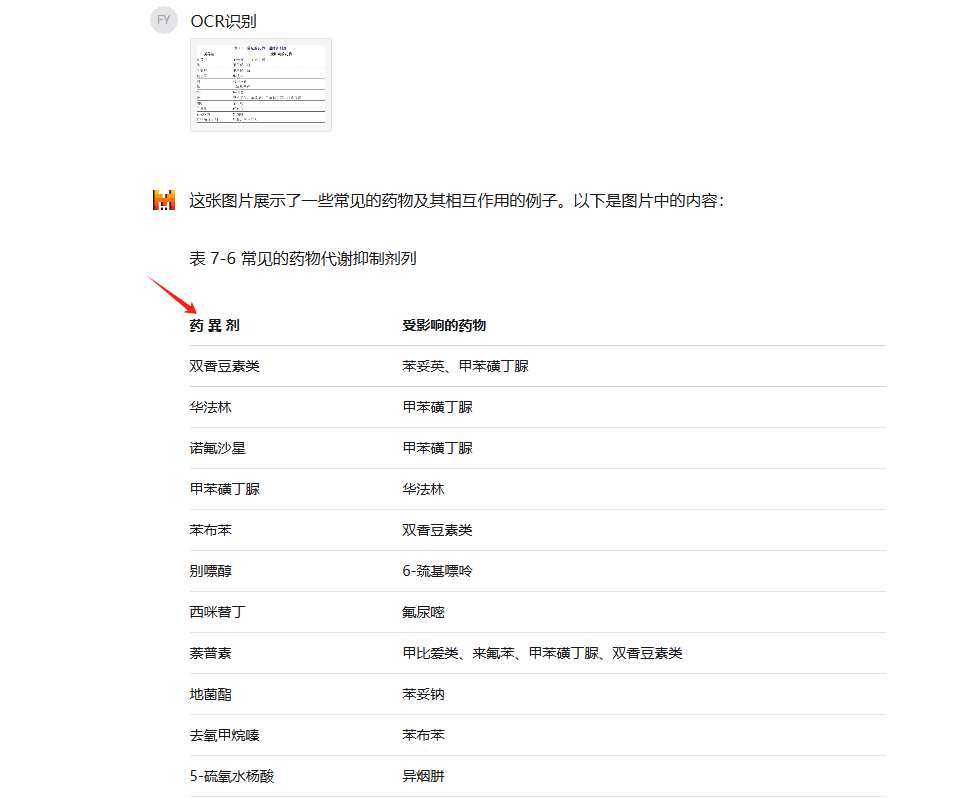
Task: Select the 'OCR识别' user message text
Action: pos(223,21)
